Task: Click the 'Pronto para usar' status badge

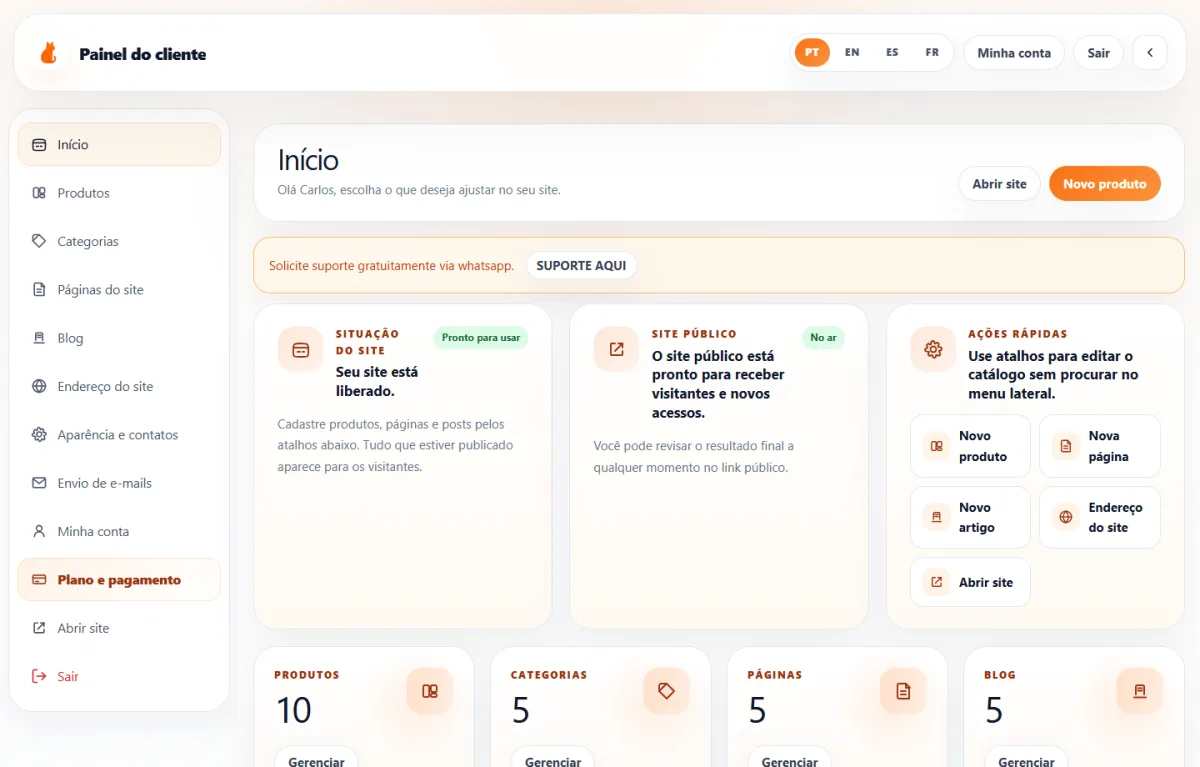Action: 481,338
